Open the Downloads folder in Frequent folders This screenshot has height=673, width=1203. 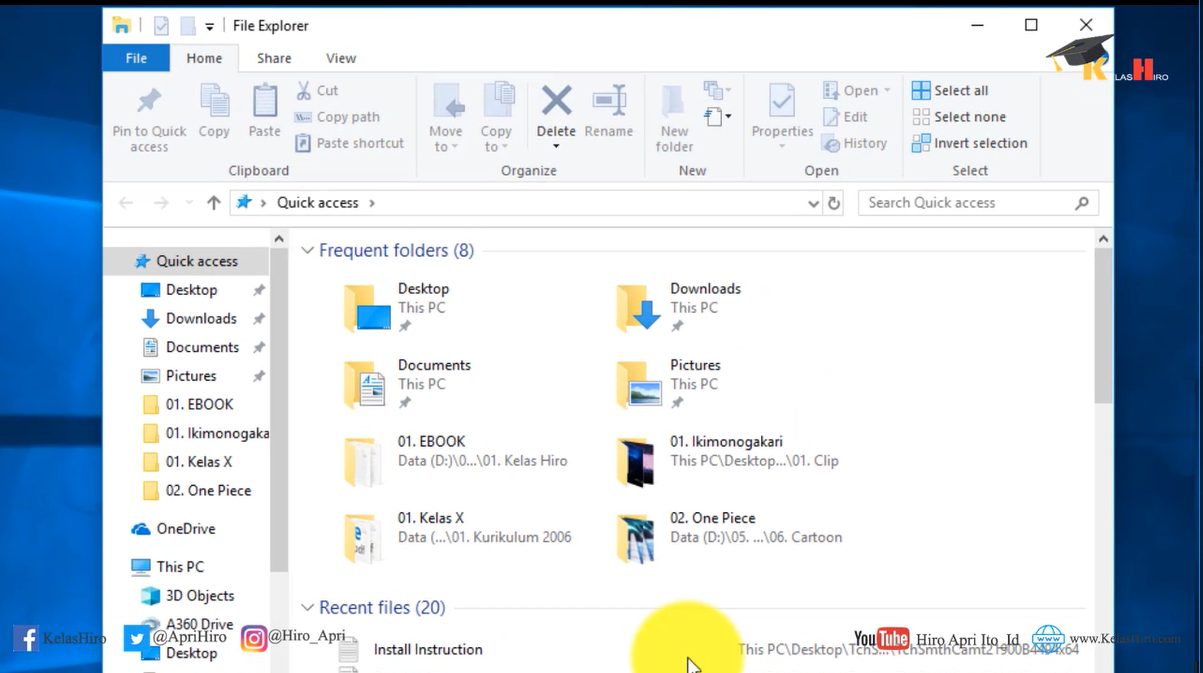[x=678, y=307]
